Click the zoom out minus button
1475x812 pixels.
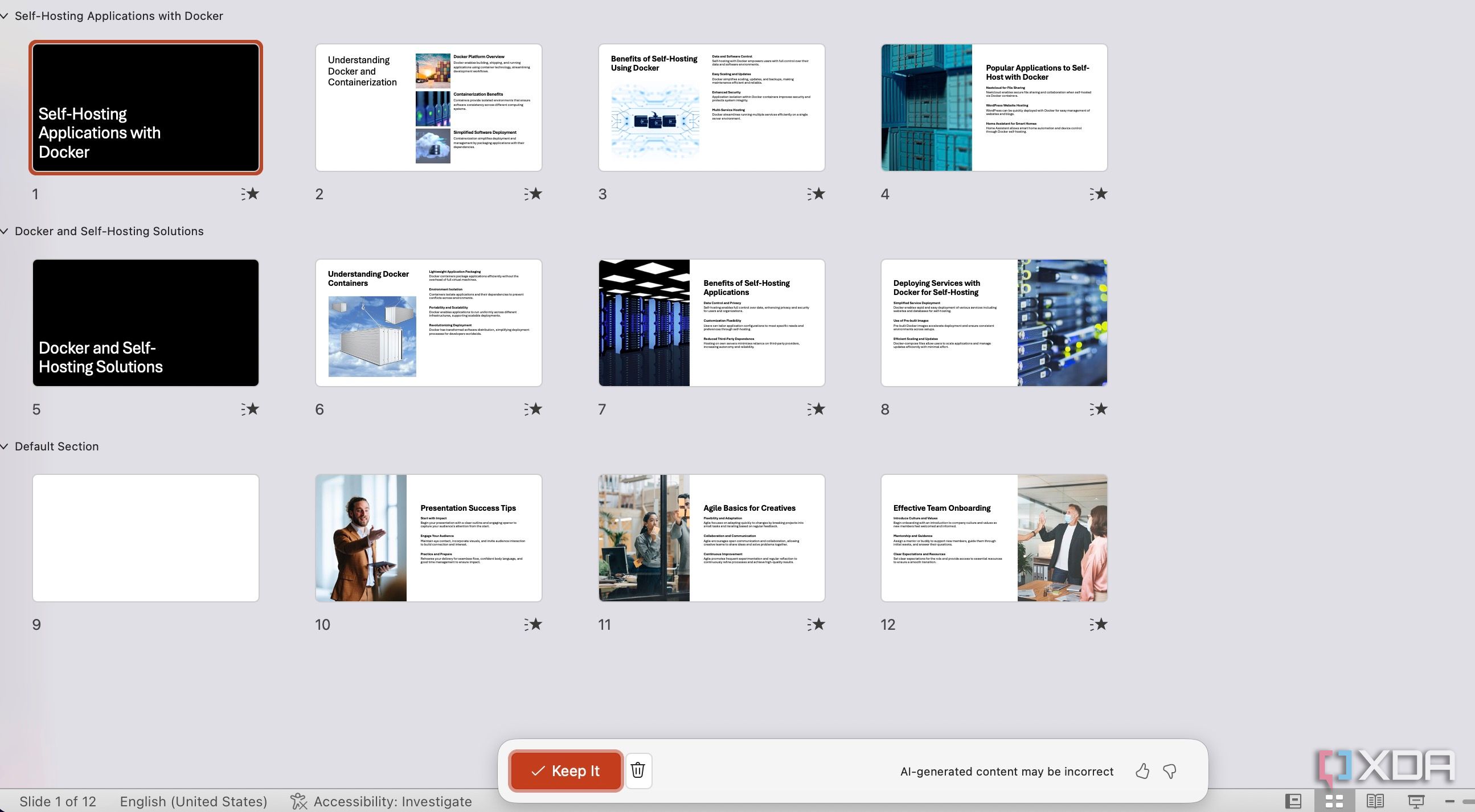1450,801
